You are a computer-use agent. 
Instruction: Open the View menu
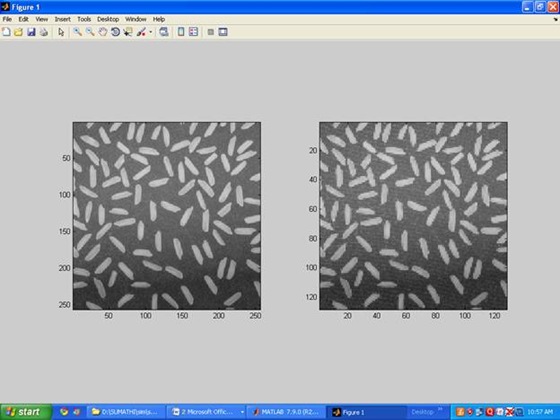[41, 19]
